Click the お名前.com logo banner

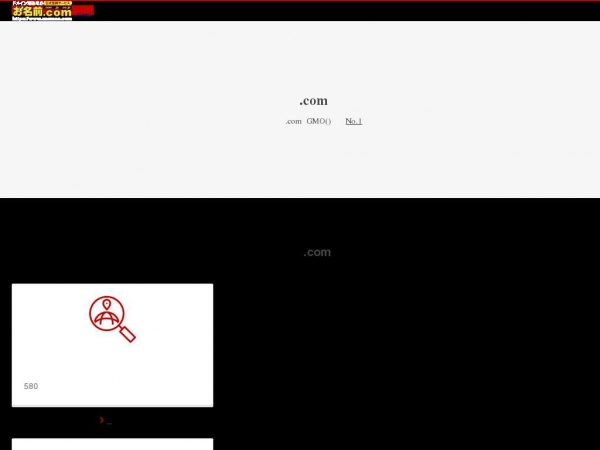coord(53,11)
